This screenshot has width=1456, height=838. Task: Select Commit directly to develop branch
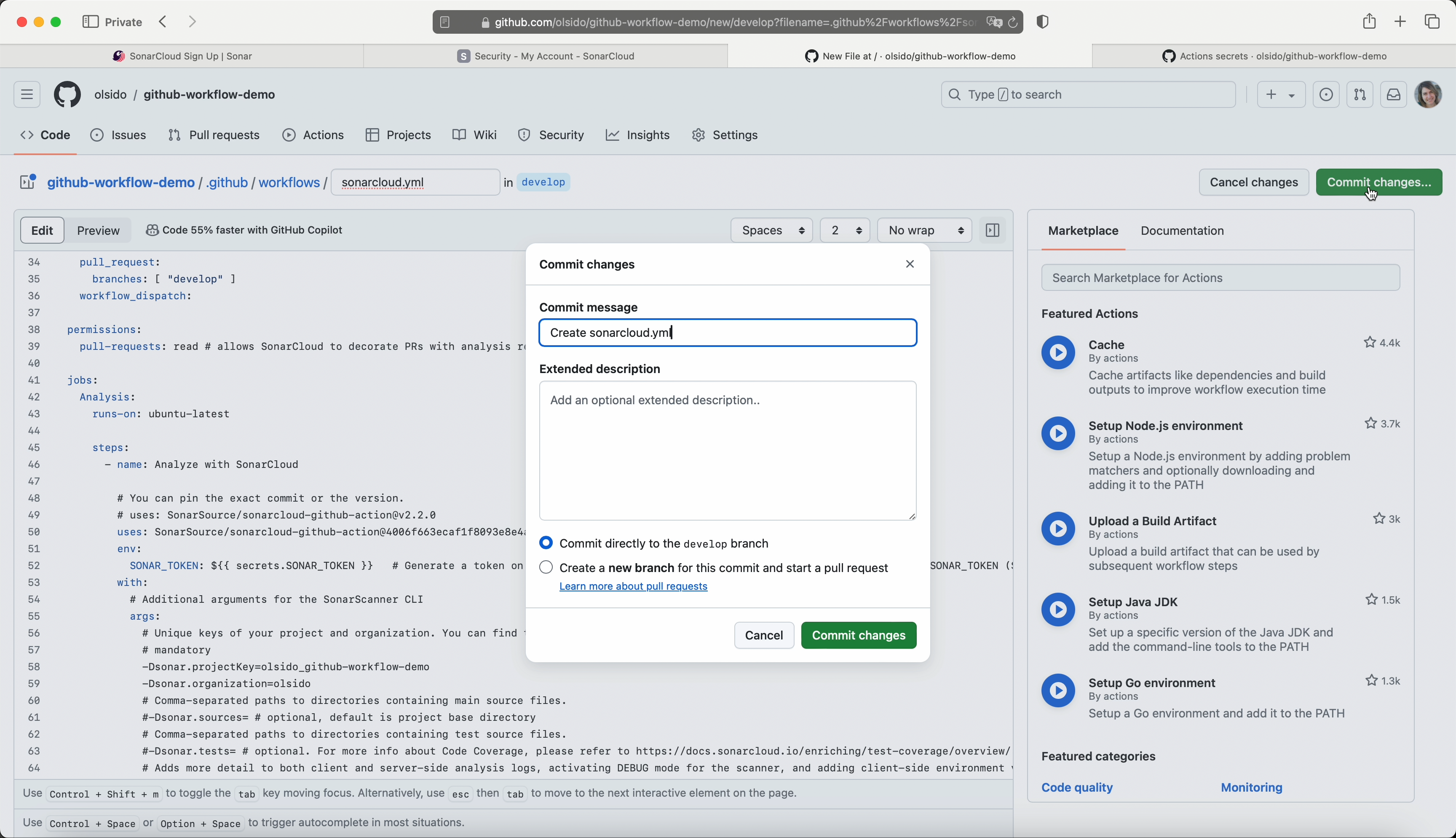coord(546,543)
